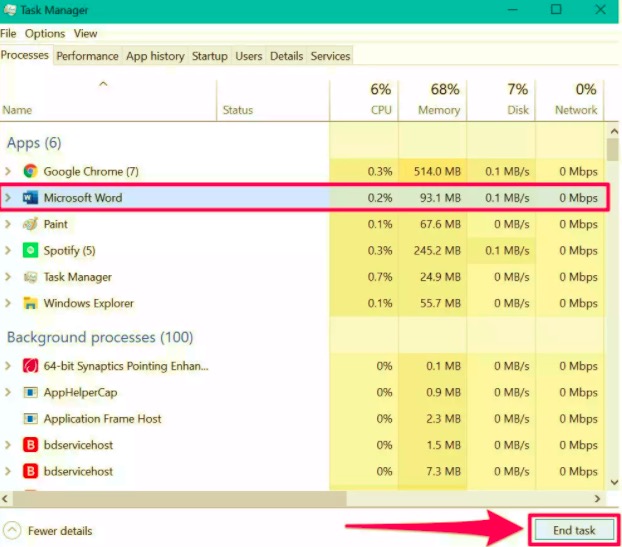Go to the Services tab
Screen dimensions: 622x547
(x=330, y=56)
